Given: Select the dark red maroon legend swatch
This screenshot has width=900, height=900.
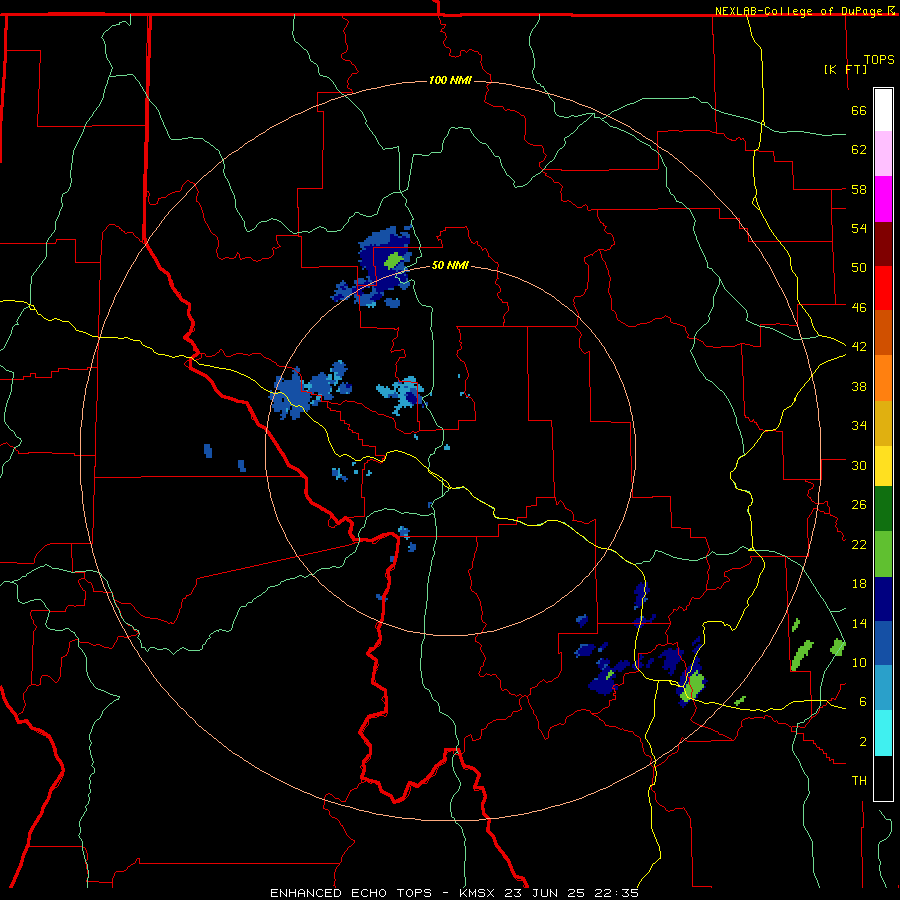Looking at the screenshot, I should [883, 243].
